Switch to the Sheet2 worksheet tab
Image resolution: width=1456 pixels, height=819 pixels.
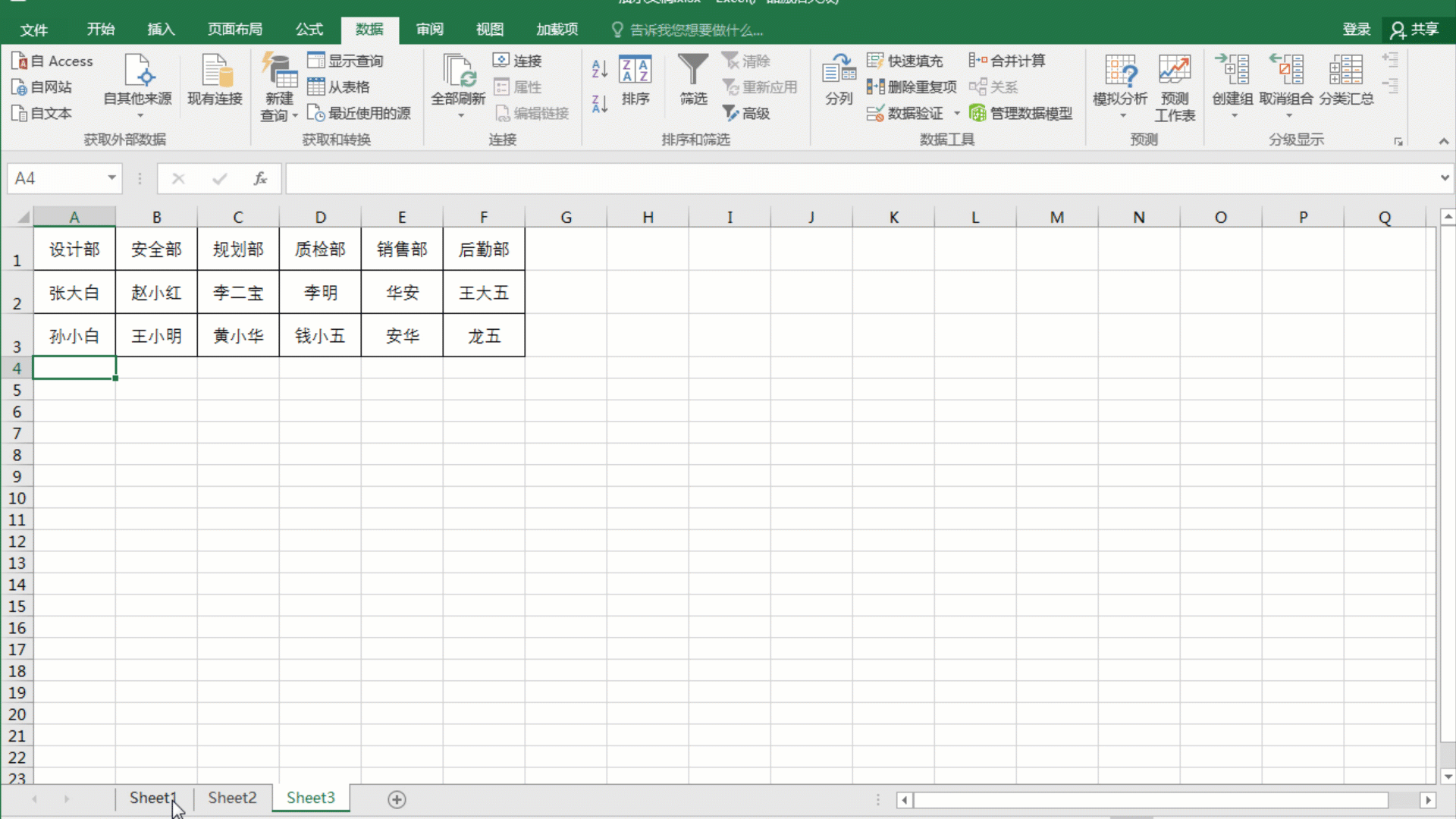click(232, 798)
